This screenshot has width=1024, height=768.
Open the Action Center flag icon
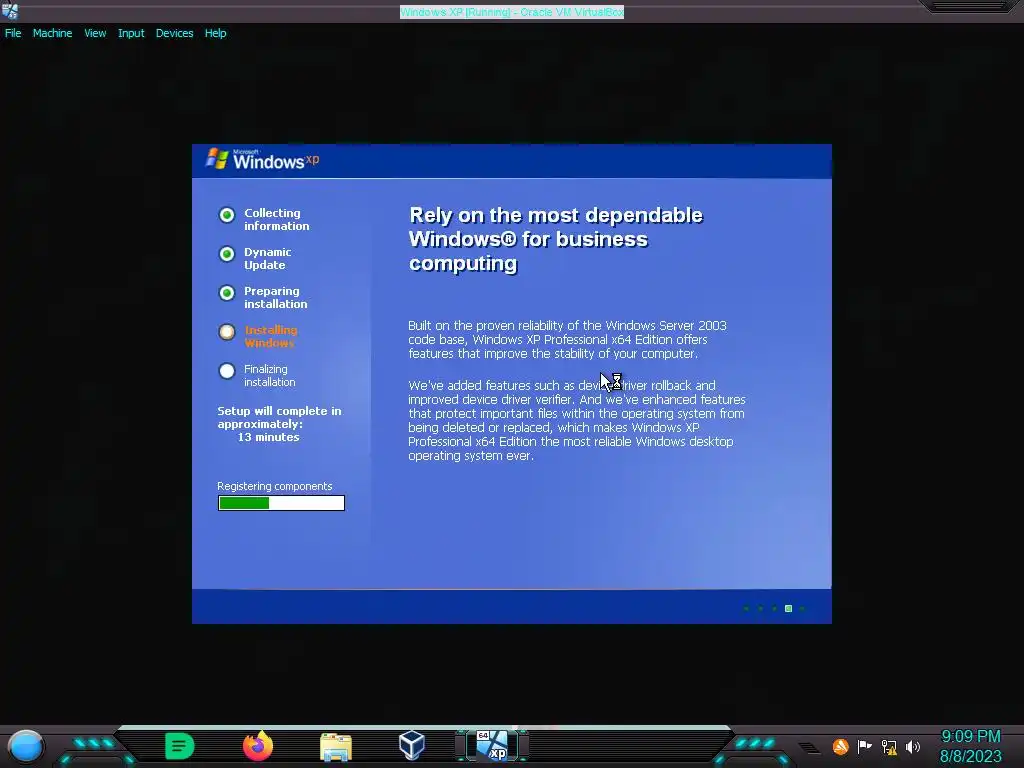click(865, 746)
